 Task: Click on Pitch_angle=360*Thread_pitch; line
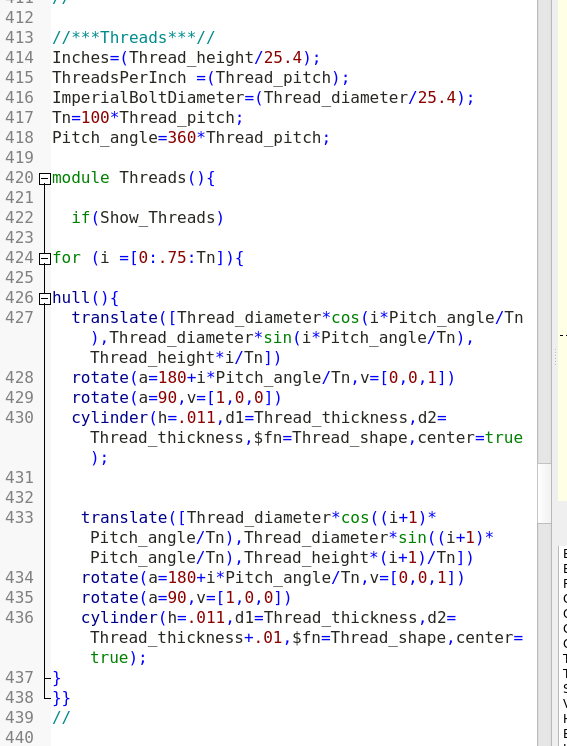[191, 137]
